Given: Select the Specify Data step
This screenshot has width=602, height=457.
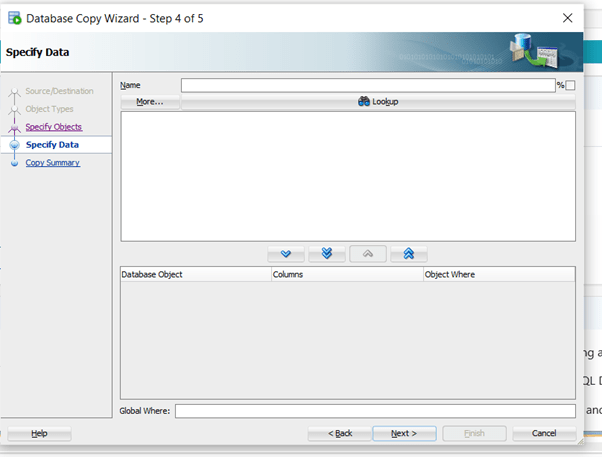Looking at the screenshot, I should [x=52, y=145].
